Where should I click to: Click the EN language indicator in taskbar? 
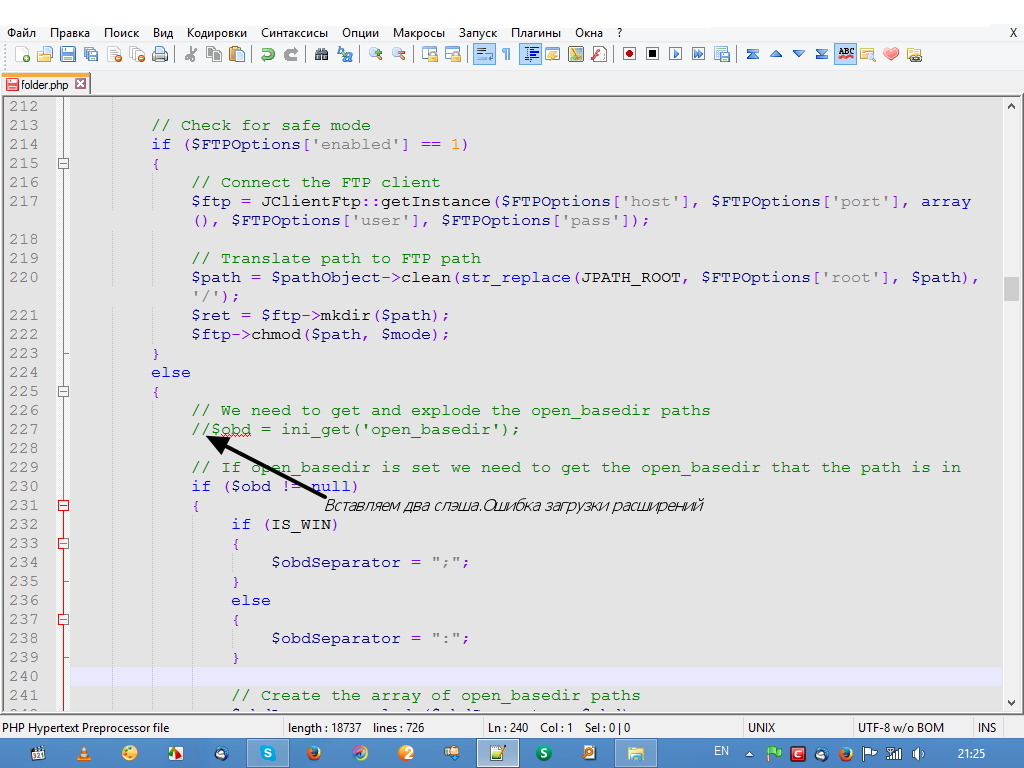click(721, 751)
